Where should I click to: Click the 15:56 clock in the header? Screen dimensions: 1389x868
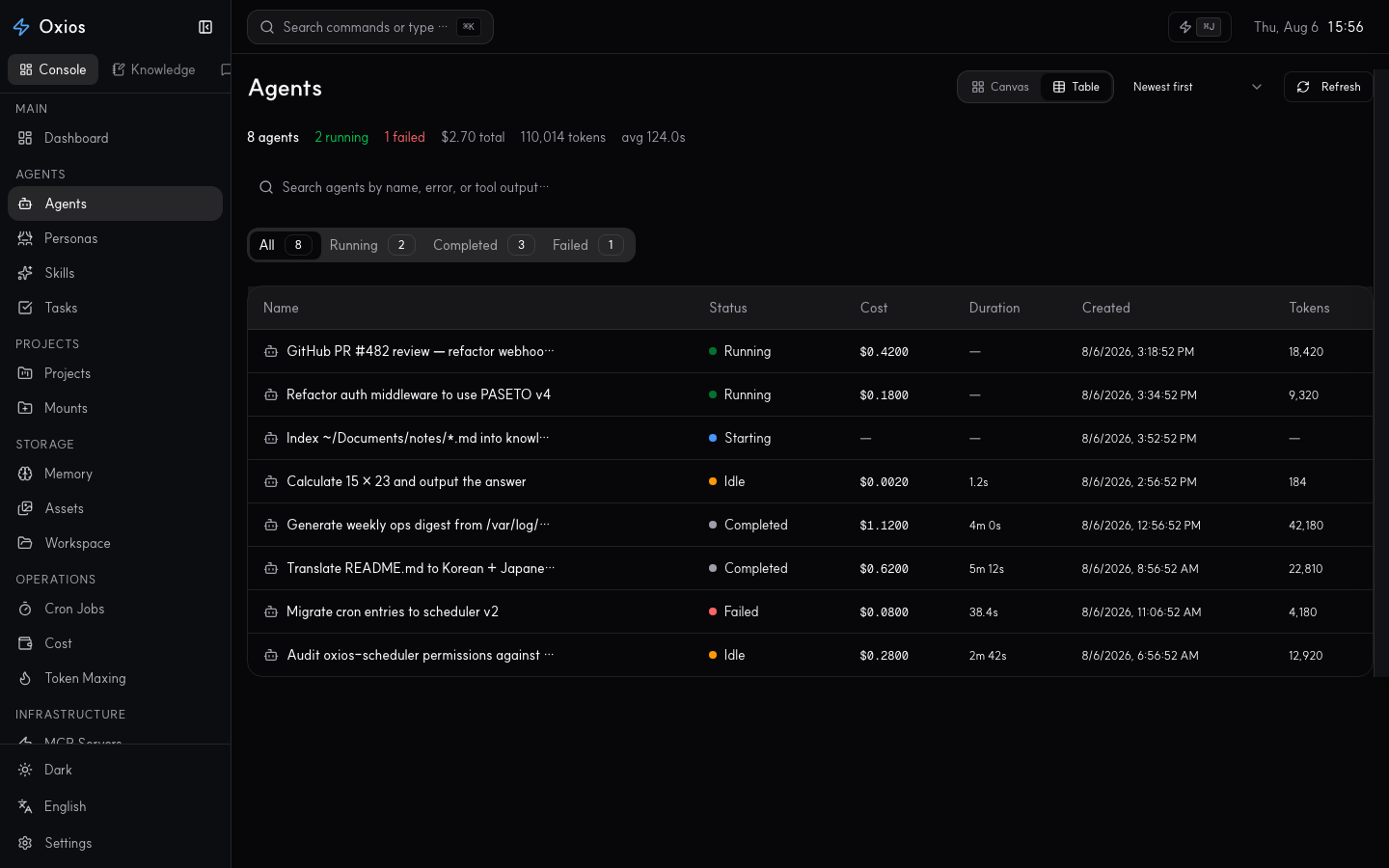1346,27
